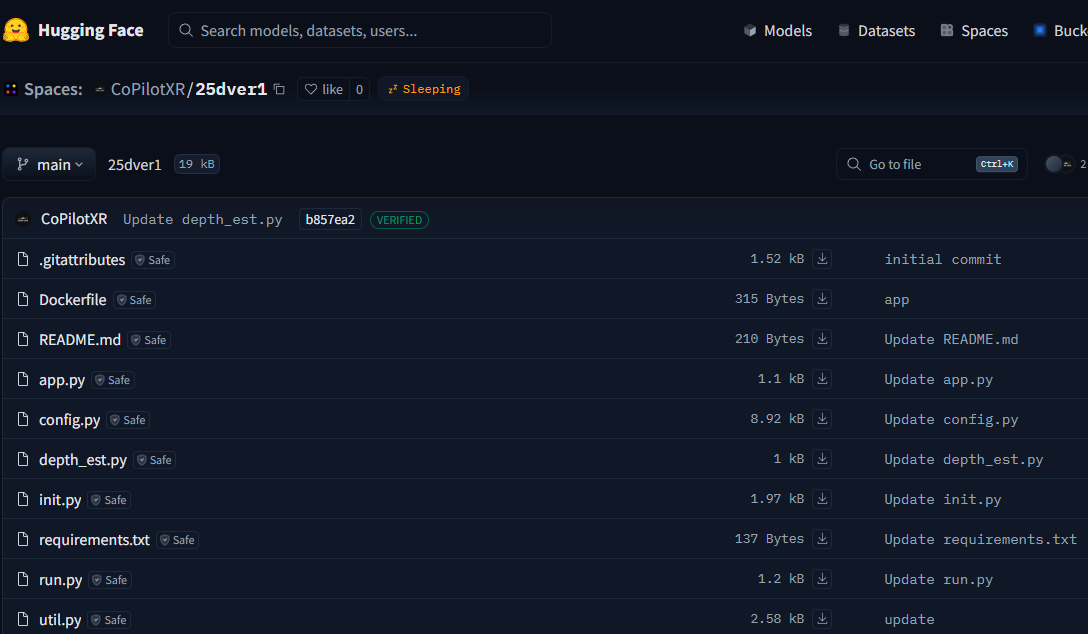Click the CoPilotXR avatar in commit row
The height and width of the screenshot is (634, 1088).
click(23, 220)
